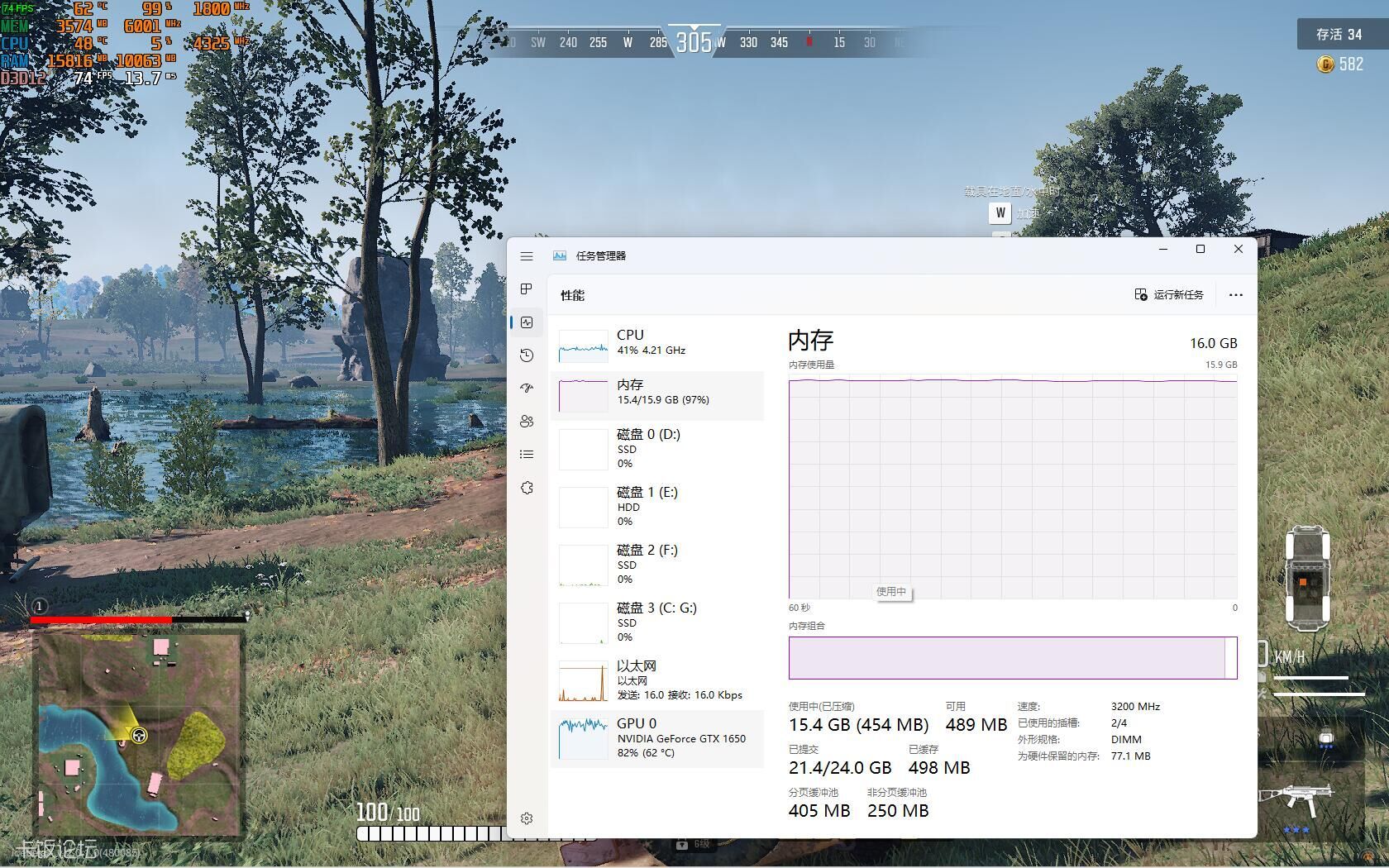Maximize the Task Manager window
The width and height of the screenshot is (1389, 868).
coord(1200,249)
